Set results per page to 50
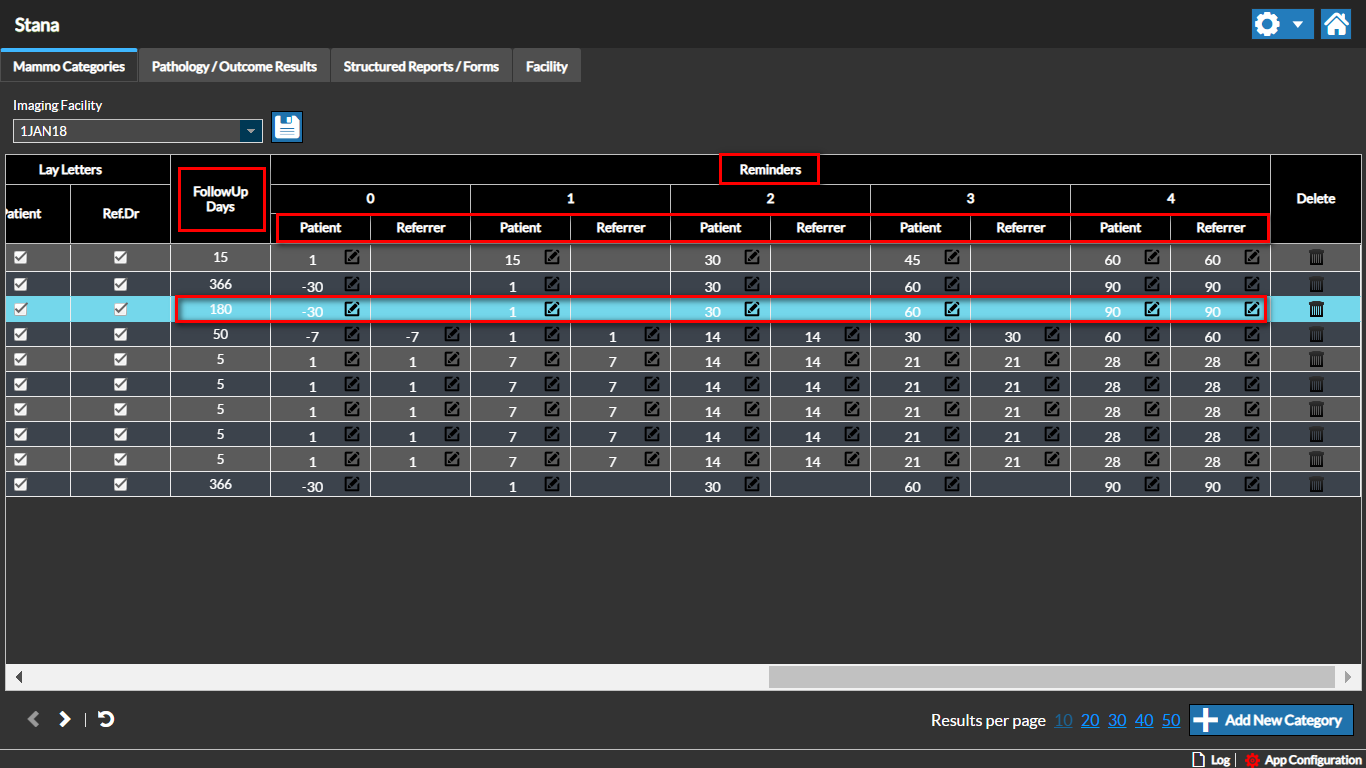Screen dimensions: 1366x768 1171,720
